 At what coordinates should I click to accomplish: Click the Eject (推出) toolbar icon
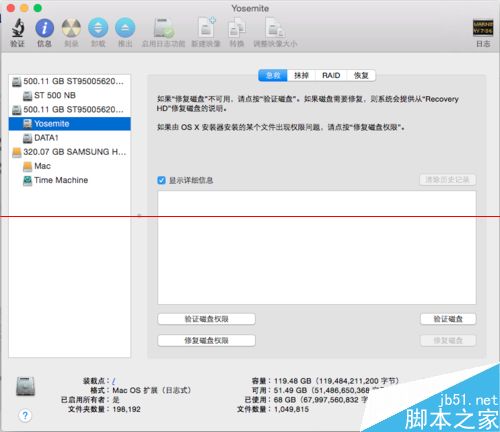pos(125,28)
